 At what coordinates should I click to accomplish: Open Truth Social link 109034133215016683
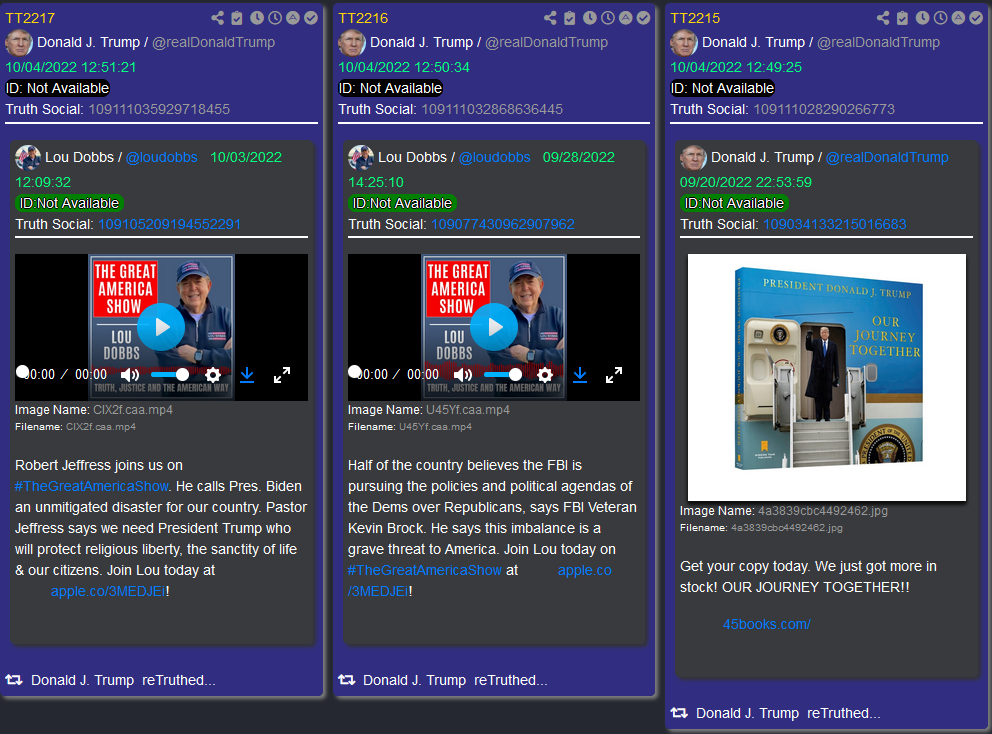834,224
